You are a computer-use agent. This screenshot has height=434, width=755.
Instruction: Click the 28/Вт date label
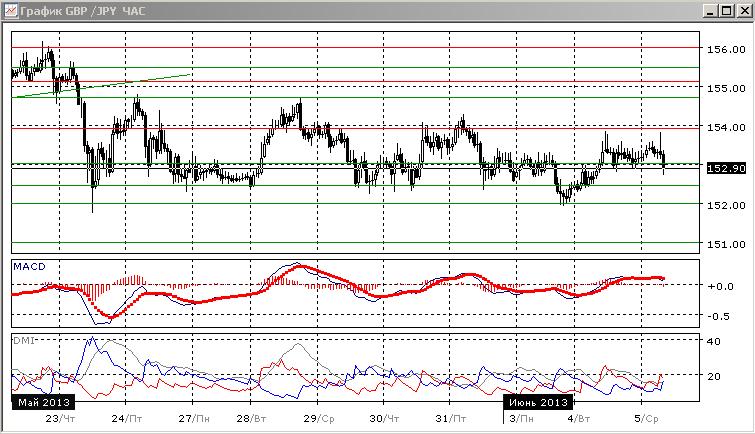(251, 419)
